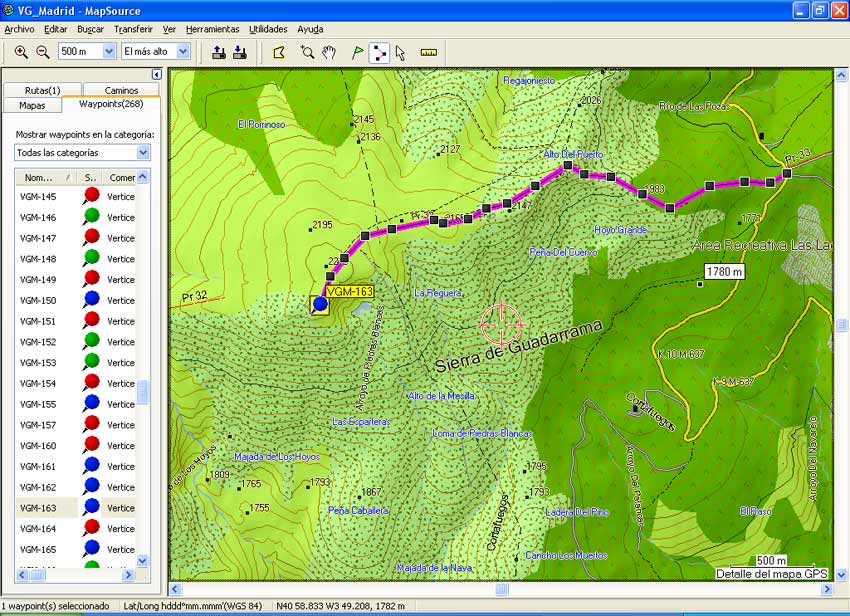Viewport: 850px width, 616px height.
Task: Open the Editar menu
Action: click(56, 29)
